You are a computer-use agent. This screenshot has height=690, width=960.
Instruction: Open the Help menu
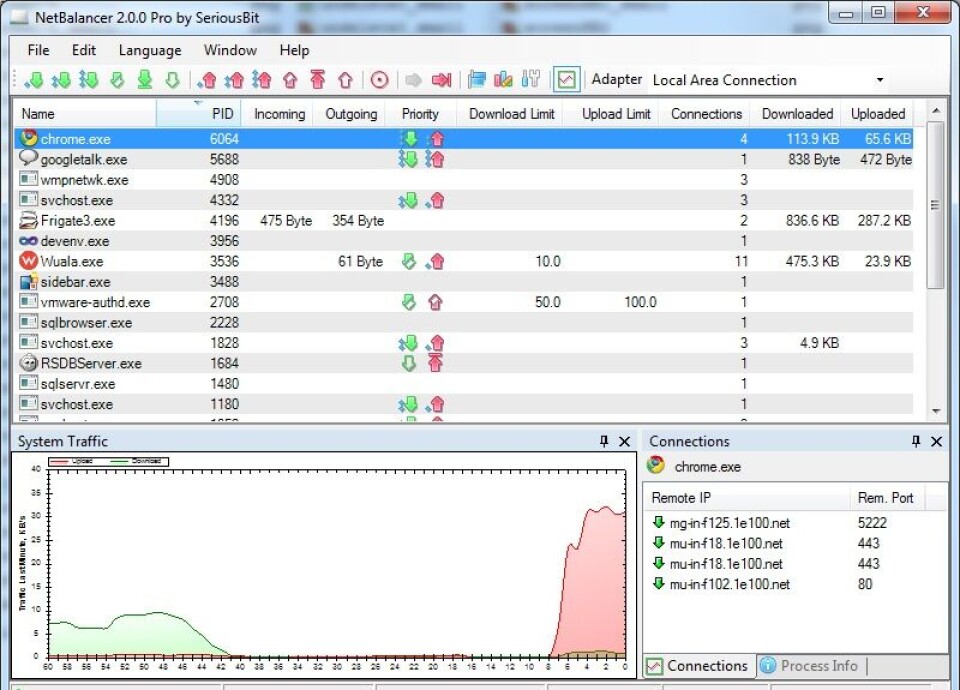click(x=294, y=50)
